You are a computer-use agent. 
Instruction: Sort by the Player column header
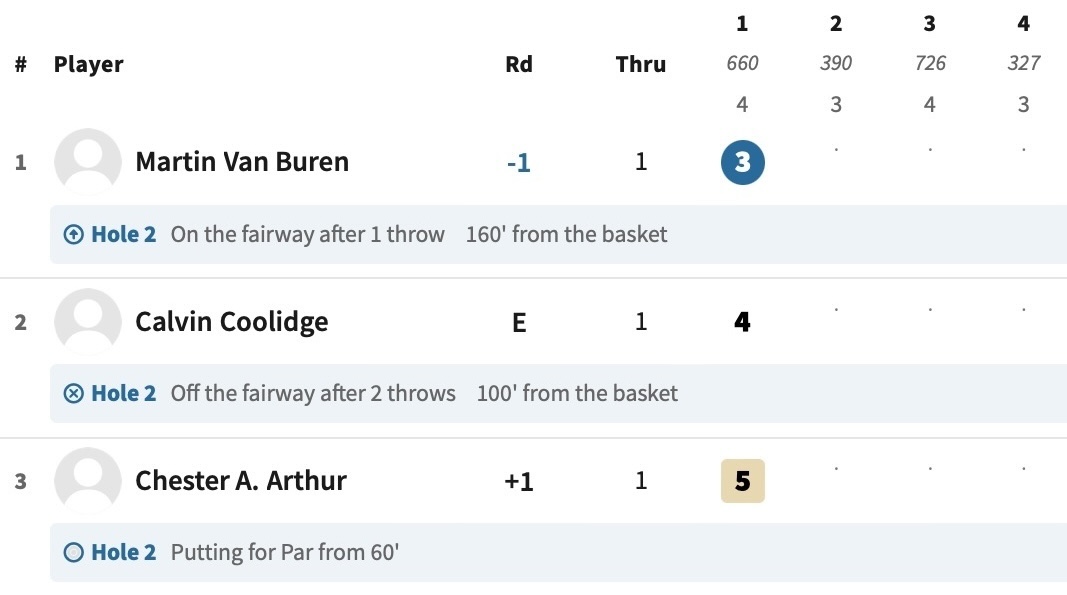coord(88,64)
